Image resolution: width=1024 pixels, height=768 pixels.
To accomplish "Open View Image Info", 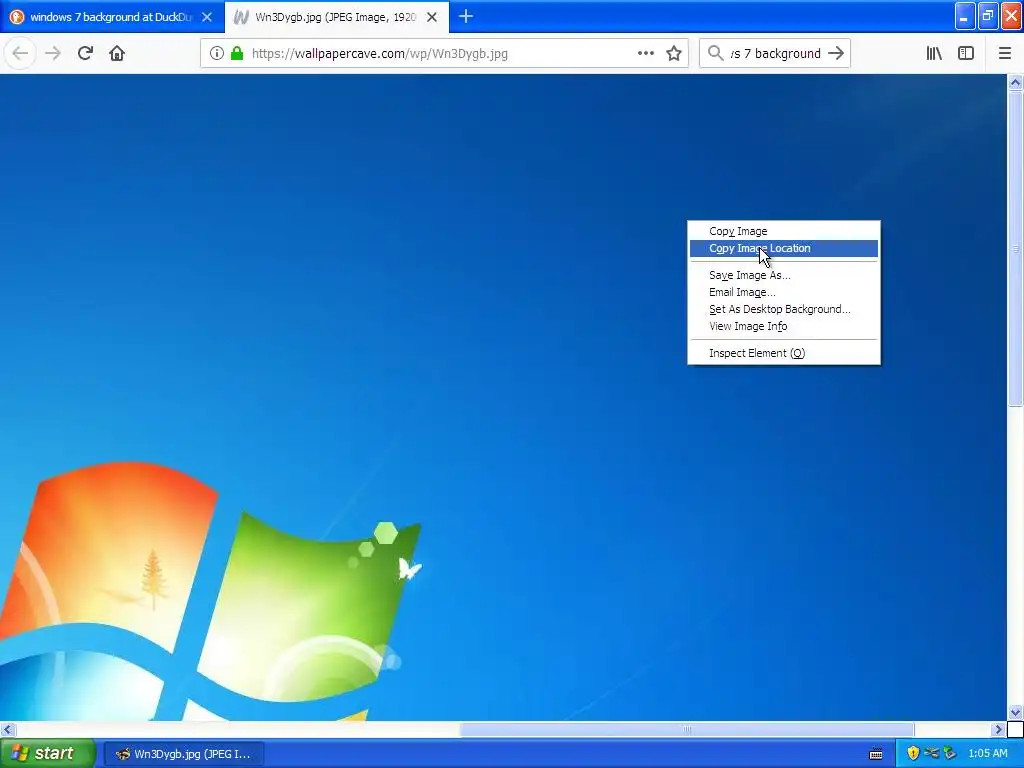I will pos(784,326).
